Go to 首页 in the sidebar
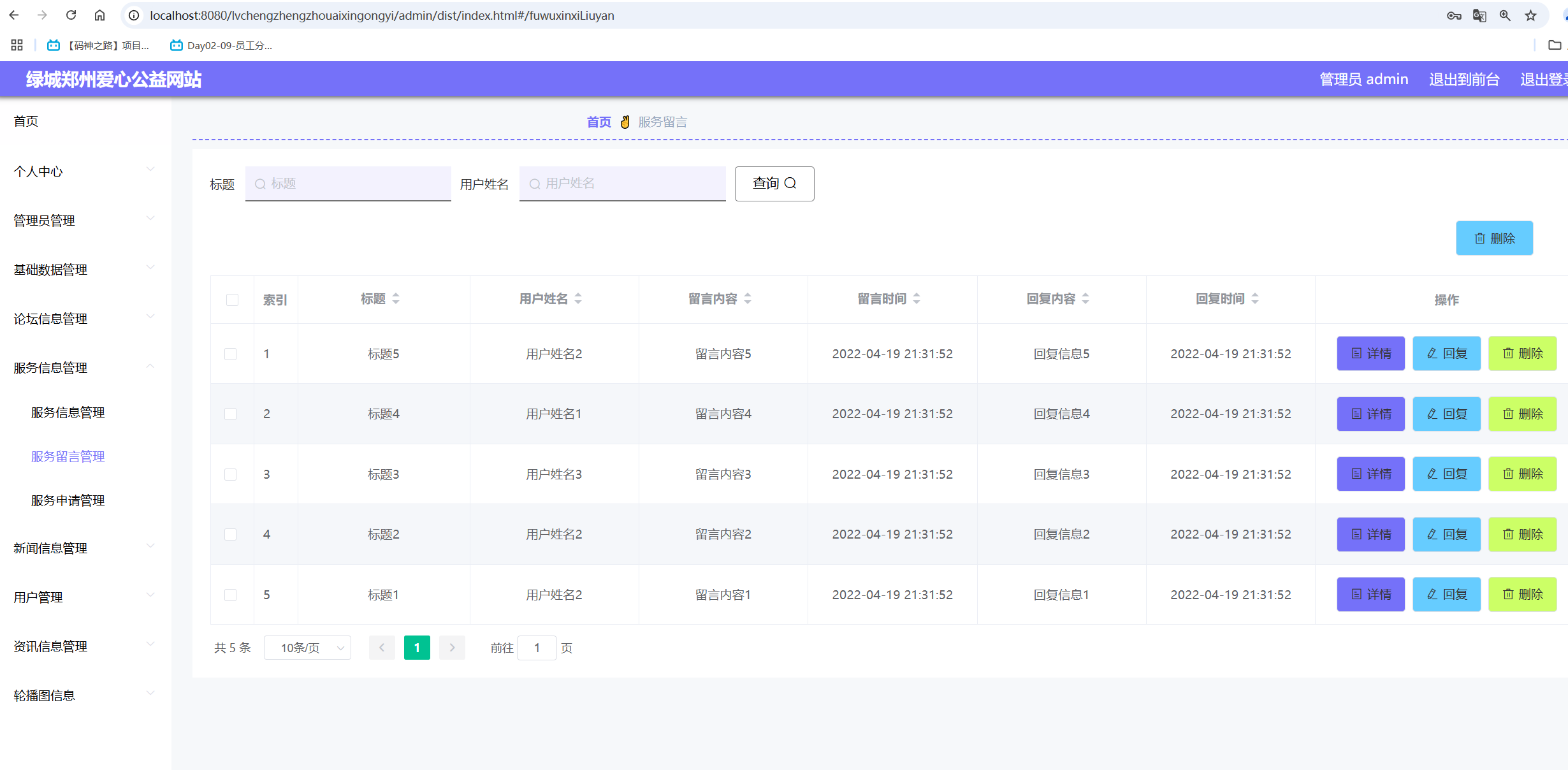 coord(26,121)
